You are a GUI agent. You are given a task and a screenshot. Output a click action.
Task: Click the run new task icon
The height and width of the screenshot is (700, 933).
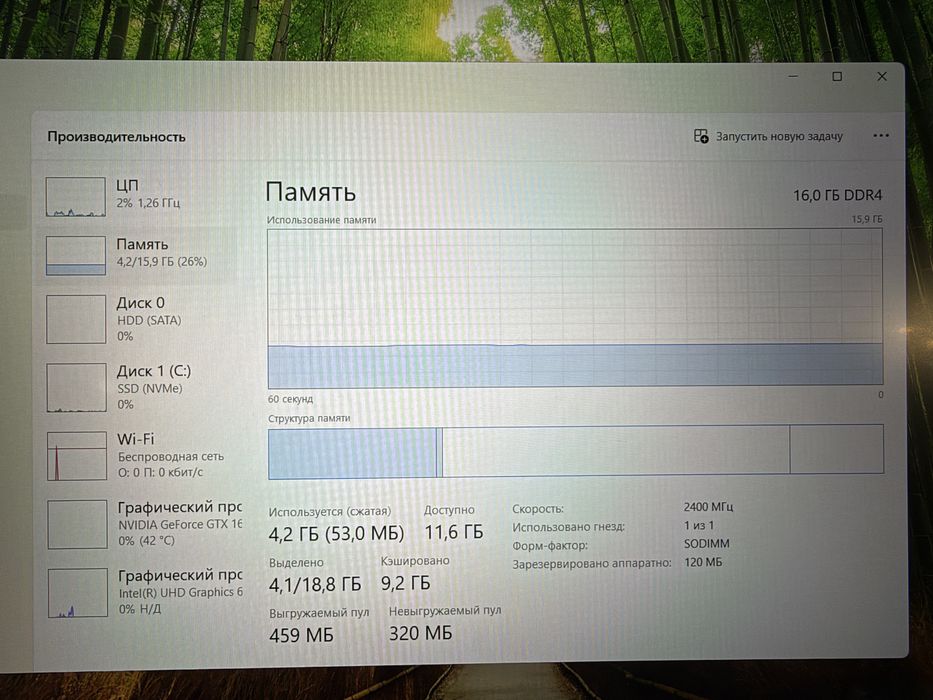point(701,136)
